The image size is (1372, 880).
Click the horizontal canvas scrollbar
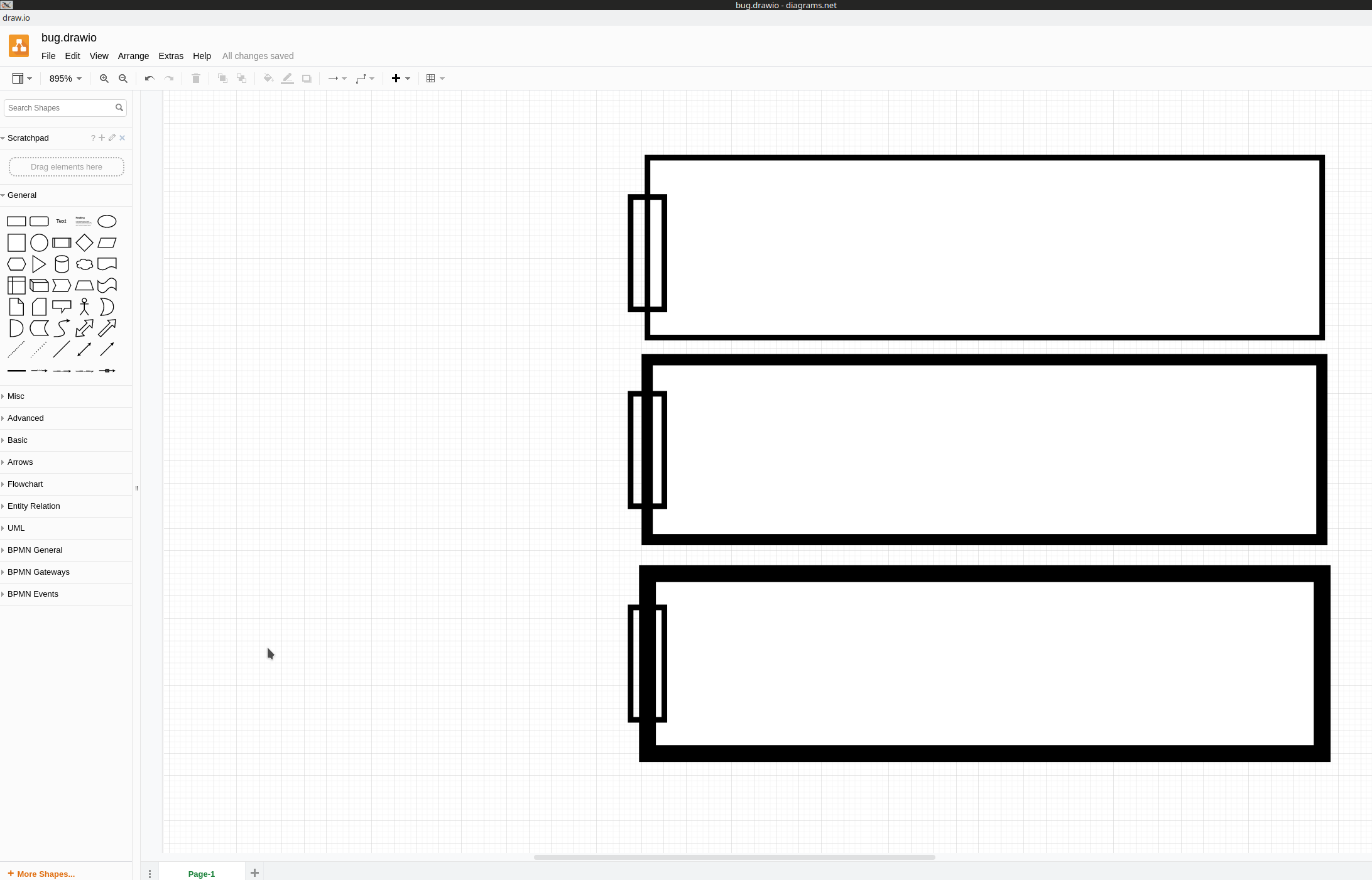[x=734, y=857]
